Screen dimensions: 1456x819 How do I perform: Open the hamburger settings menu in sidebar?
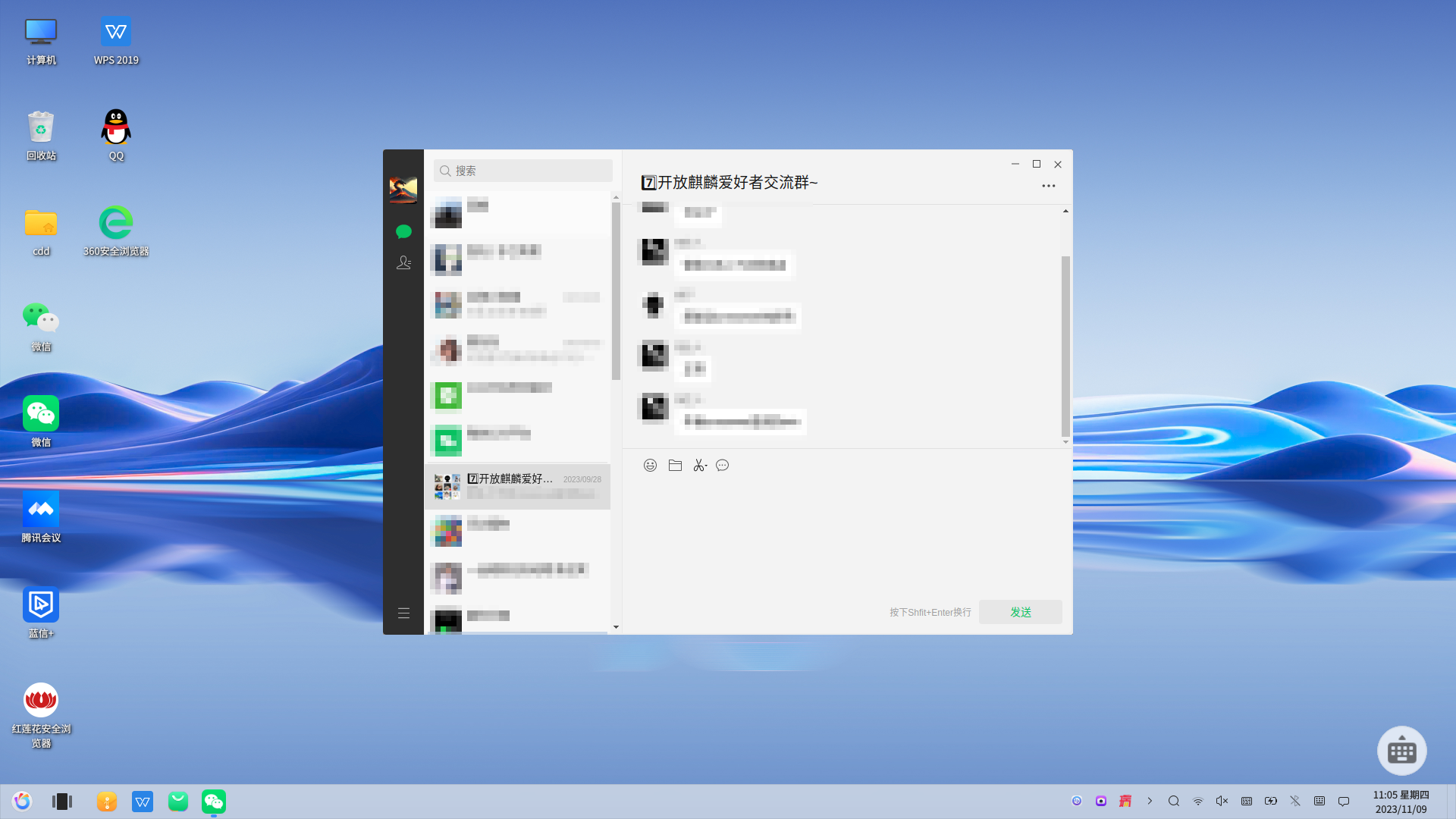pyautogui.click(x=403, y=613)
